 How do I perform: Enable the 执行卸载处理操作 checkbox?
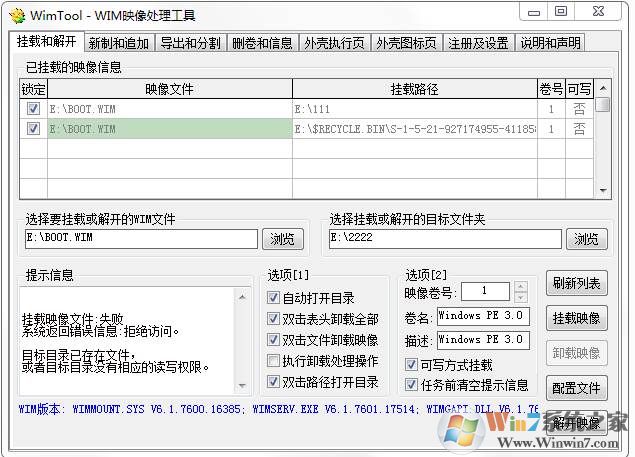tap(274, 361)
